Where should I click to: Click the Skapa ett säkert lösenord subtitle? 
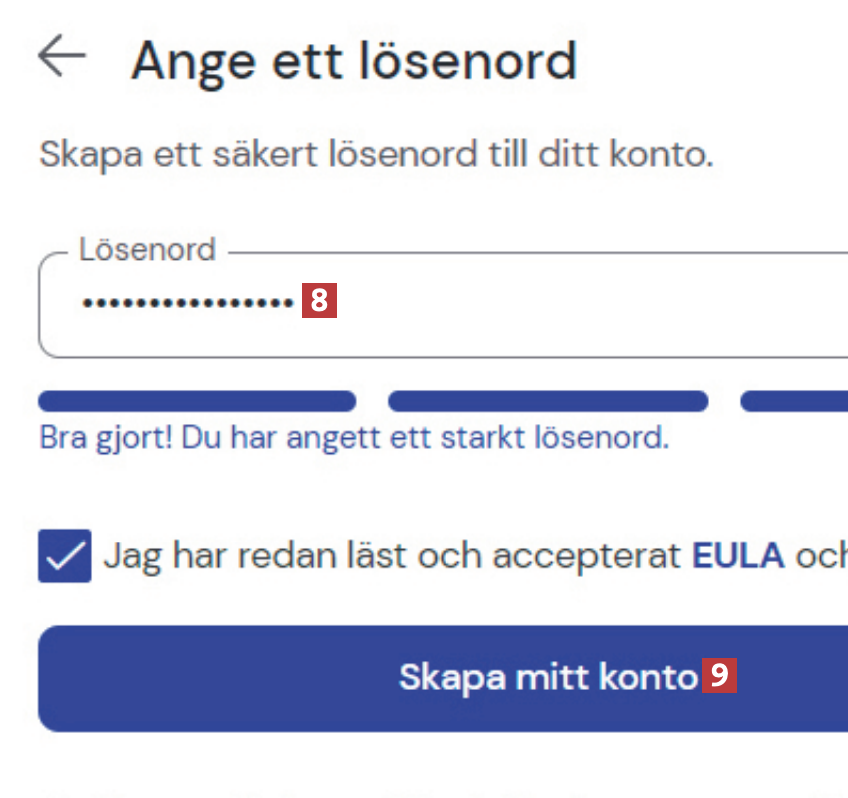click(x=376, y=155)
